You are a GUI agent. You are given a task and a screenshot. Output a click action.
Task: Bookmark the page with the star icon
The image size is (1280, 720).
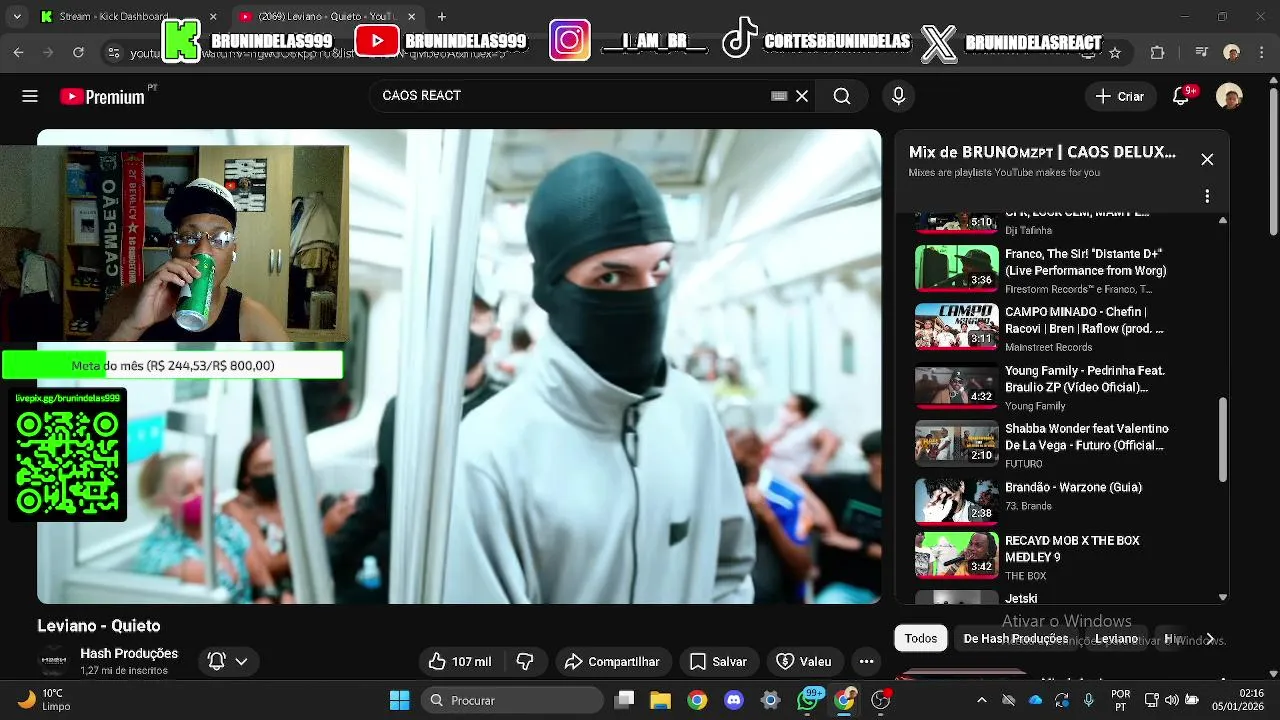coord(1115,52)
